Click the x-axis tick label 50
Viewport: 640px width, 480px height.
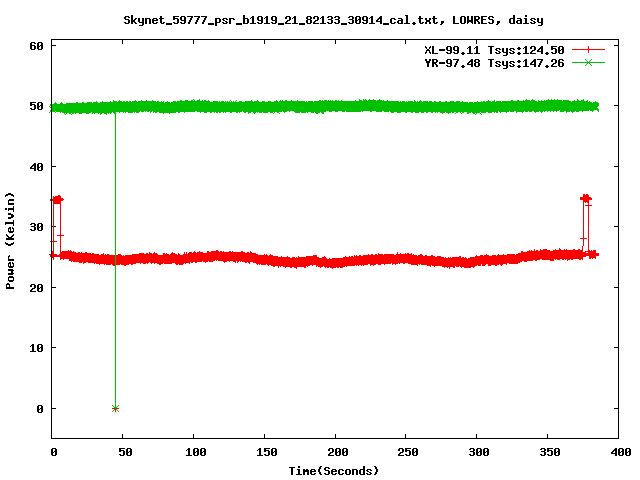point(125,452)
